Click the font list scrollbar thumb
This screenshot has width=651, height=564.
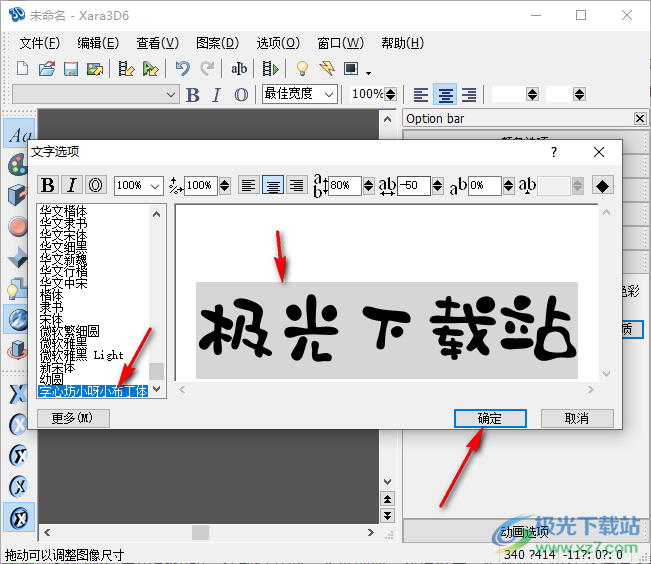coord(157,371)
